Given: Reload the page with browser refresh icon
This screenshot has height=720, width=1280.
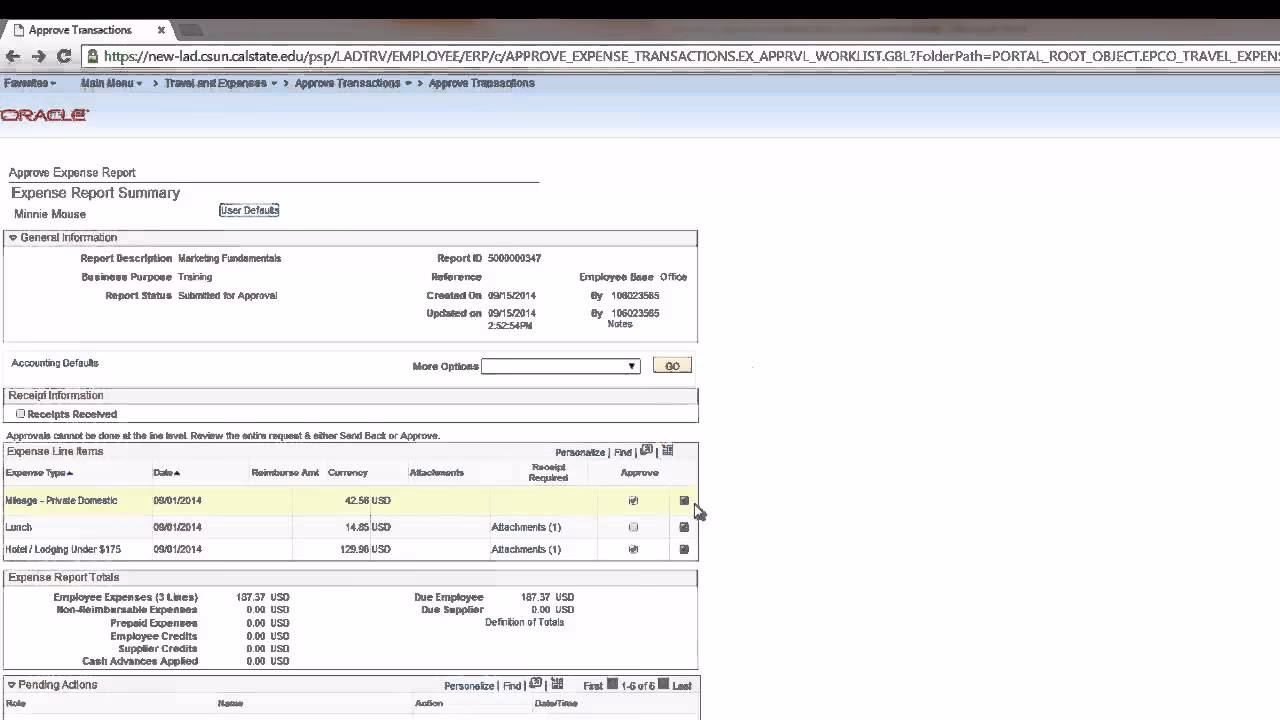Looking at the screenshot, I should tap(64, 57).
